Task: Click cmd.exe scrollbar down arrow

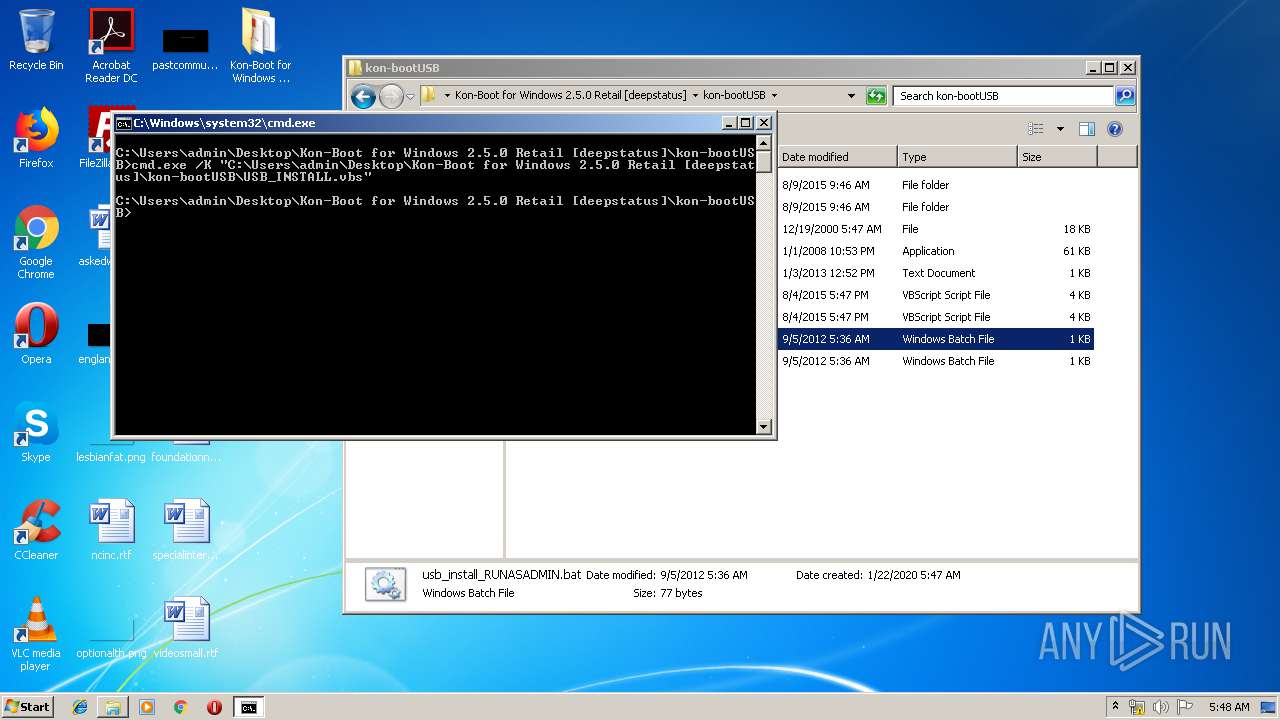Action: (x=764, y=426)
